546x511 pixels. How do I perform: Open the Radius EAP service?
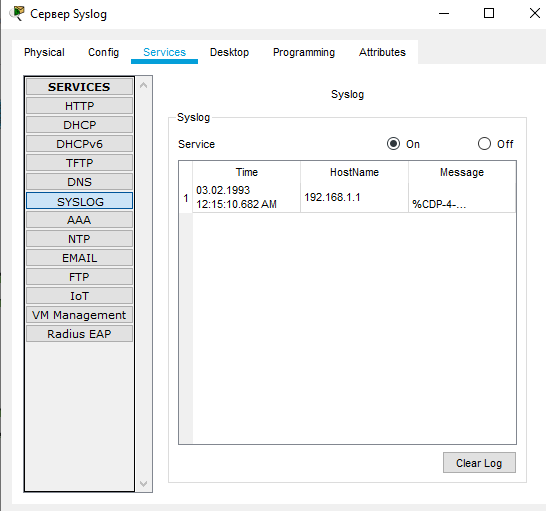[x=79, y=334]
